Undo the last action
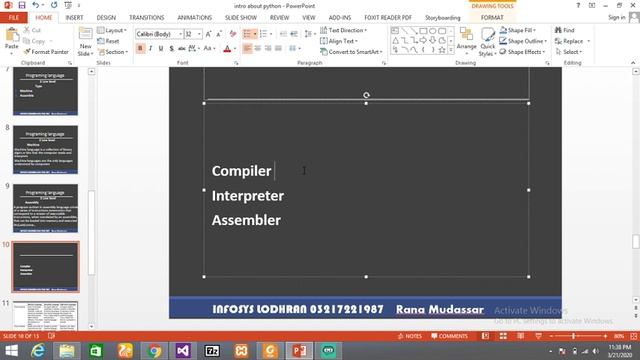Viewport: 640px width, 360px height. pos(36,5)
